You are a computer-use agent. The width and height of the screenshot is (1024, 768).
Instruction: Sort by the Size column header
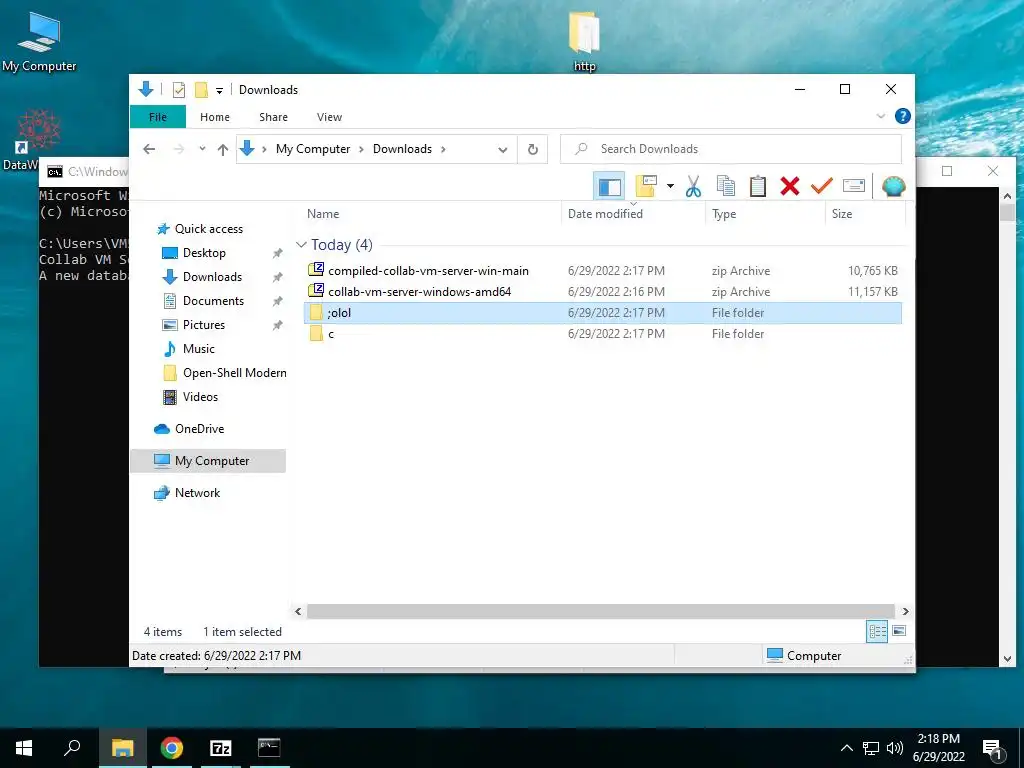click(x=842, y=214)
